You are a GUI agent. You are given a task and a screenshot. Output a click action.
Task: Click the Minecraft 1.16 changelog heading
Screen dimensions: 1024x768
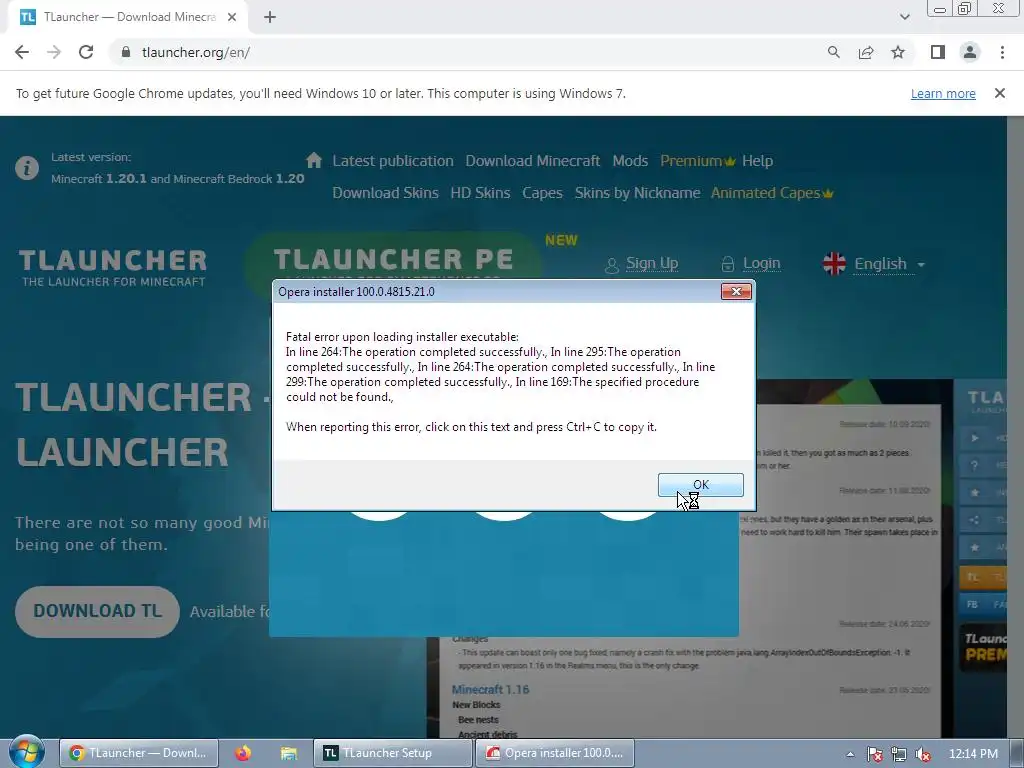click(490, 689)
